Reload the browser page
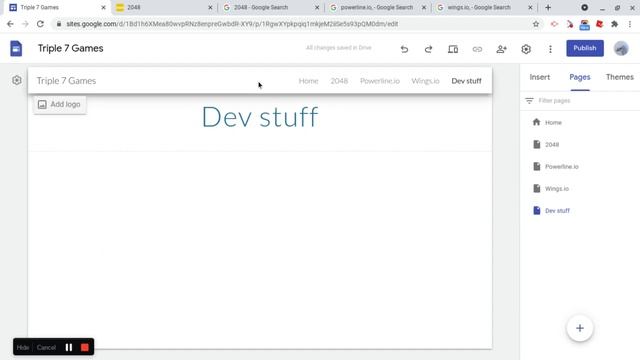Image resolution: width=640 pixels, height=360 pixels. (40, 24)
